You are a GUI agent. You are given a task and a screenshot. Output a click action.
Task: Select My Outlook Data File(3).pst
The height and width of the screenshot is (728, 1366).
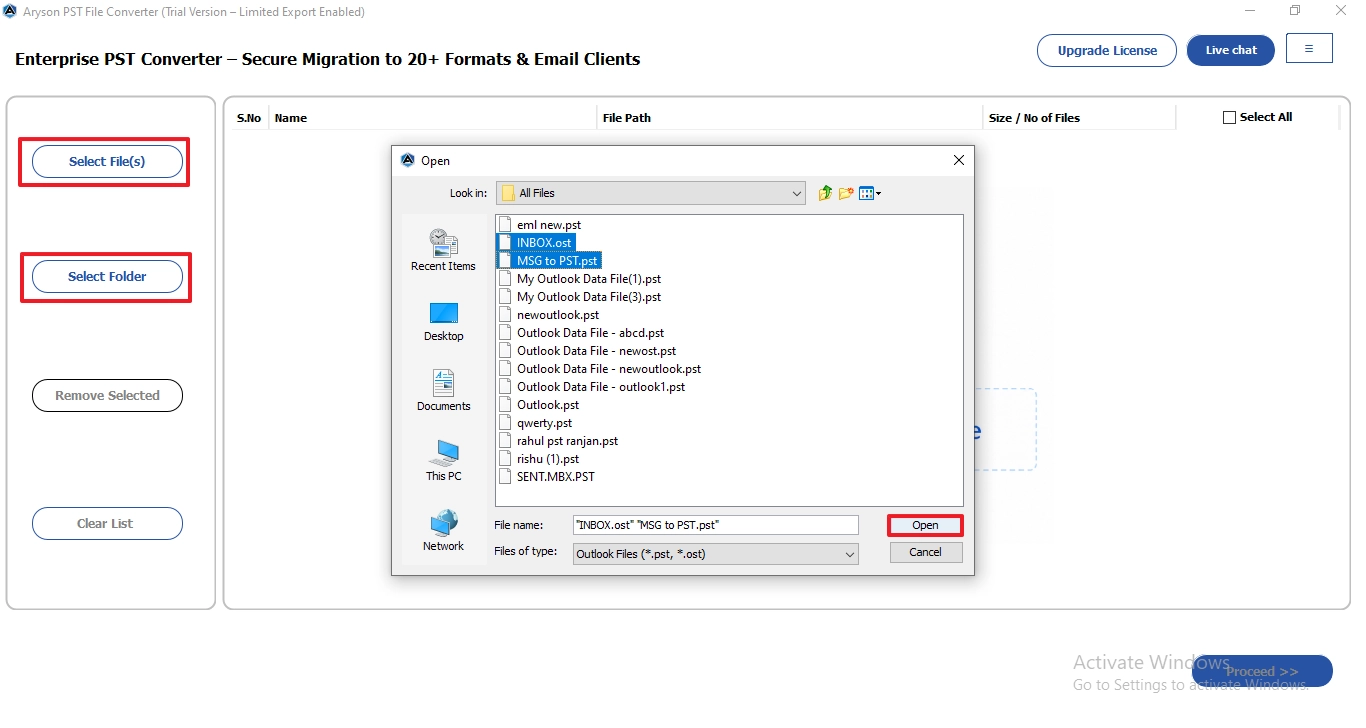point(589,297)
